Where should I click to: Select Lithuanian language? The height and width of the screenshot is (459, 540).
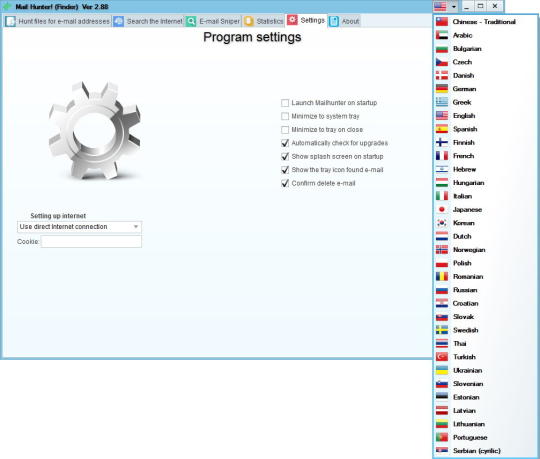pos(485,424)
